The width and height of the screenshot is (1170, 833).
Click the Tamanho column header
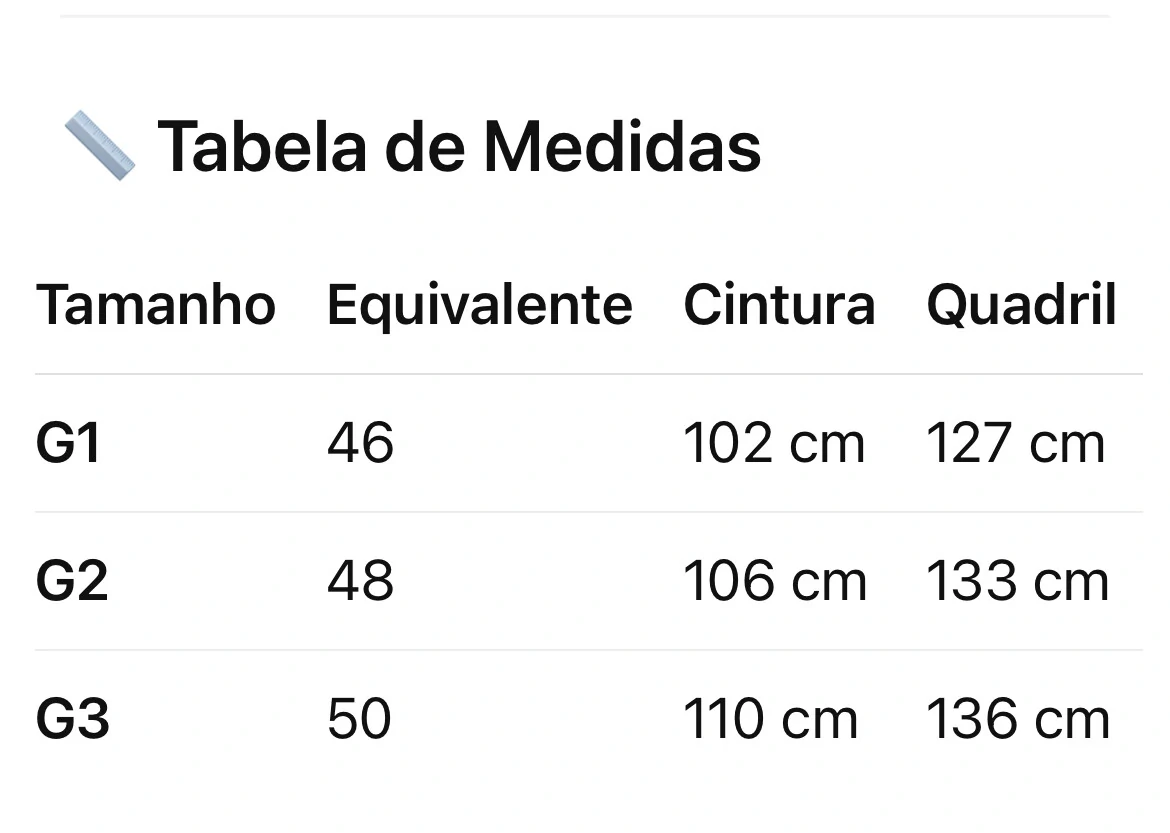(x=156, y=305)
